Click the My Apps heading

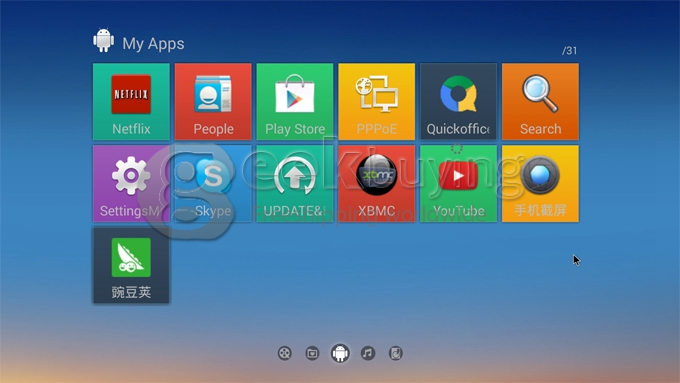tap(153, 44)
